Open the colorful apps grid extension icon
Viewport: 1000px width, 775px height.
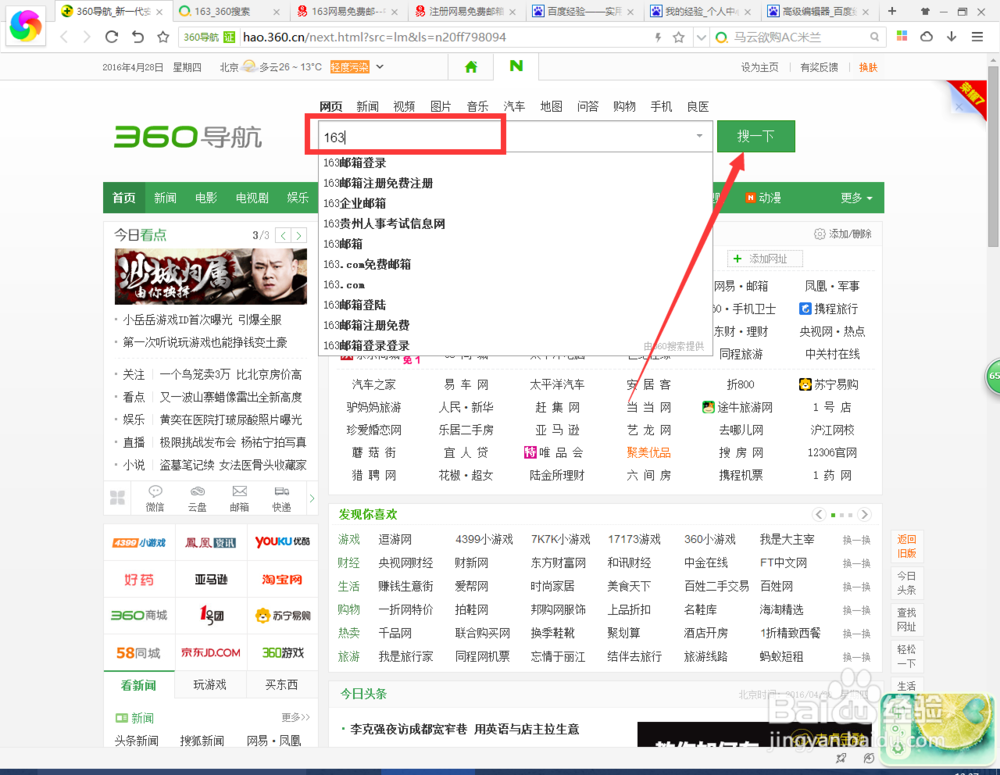[x=902, y=36]
